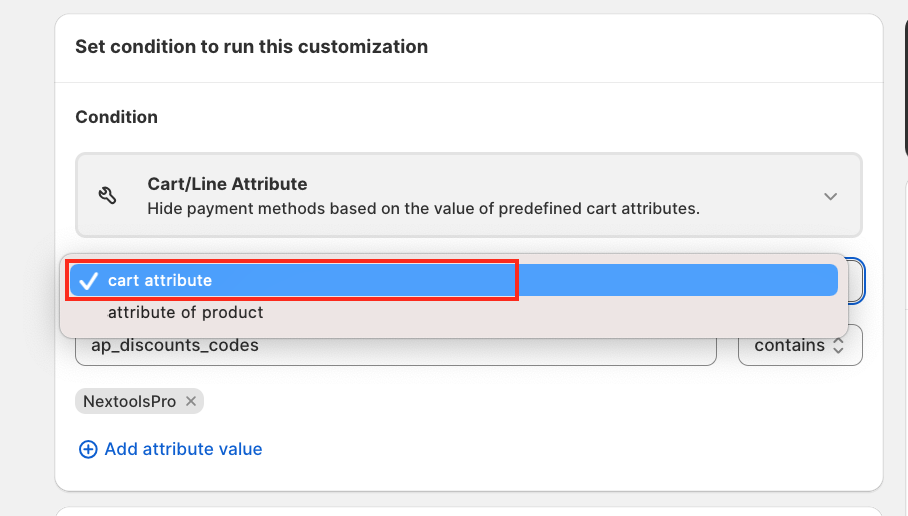This screenshot has width=908, height=516.
Task: Click the wrench icon beside Cart/Line Attribute
Action: pyautogui.click(x=107, y=195)
